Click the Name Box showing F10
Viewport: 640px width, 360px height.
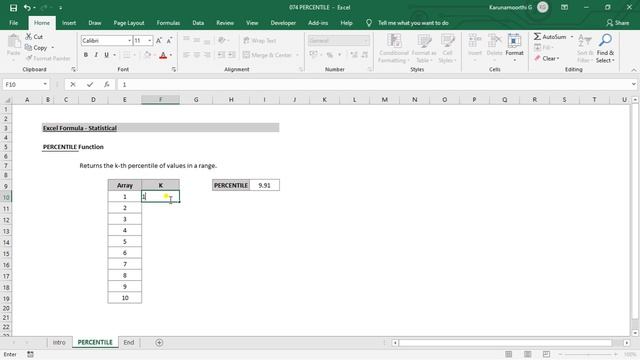[x=22, y=84]
